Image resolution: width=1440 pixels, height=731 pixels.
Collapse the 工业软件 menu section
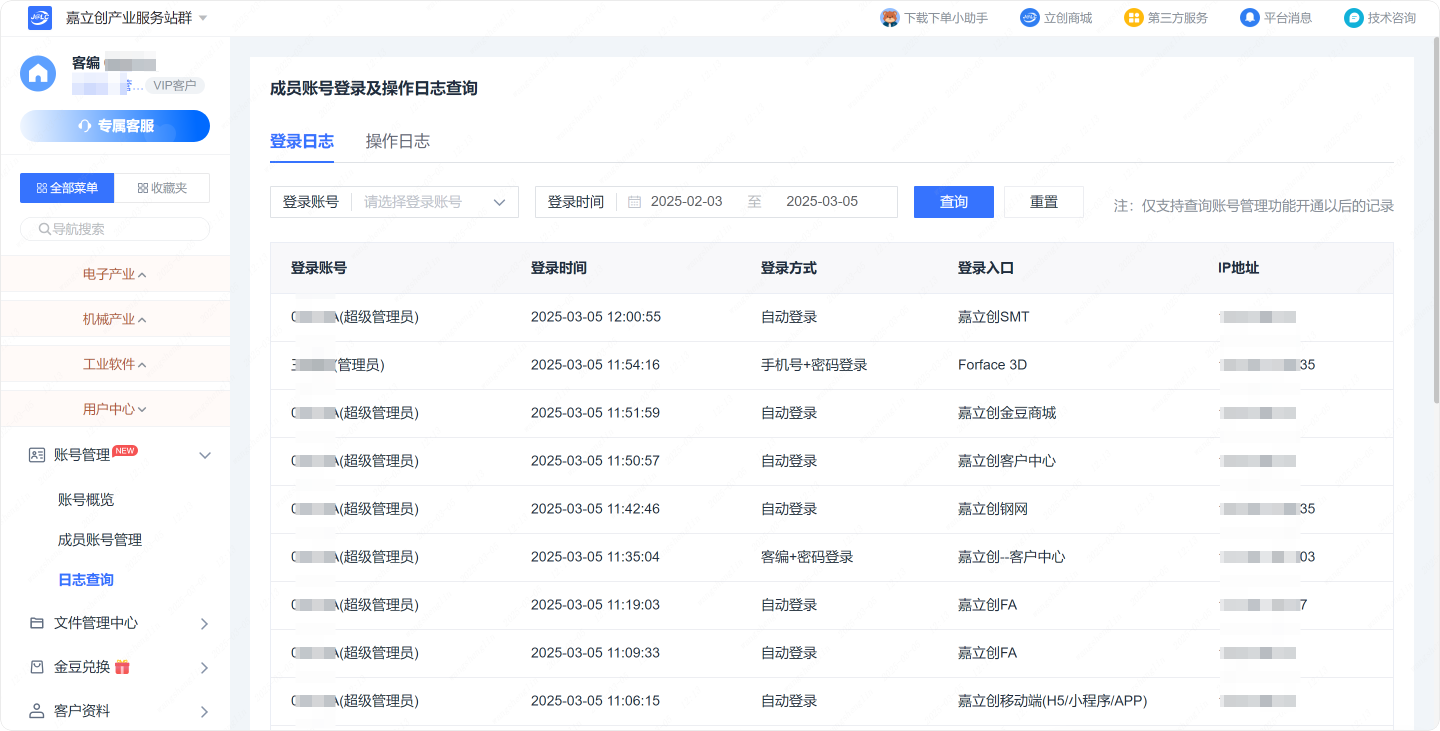[x=115, y=364]
